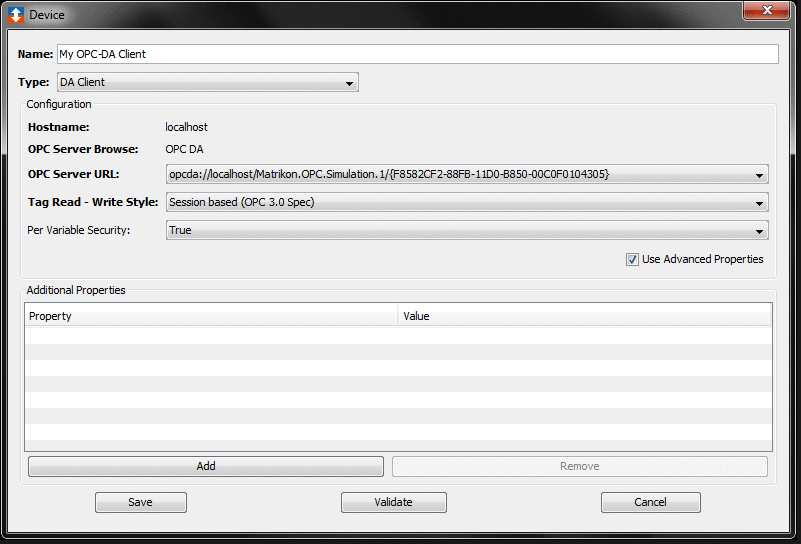Click the Property column header
Image resolution: width=801 pixels, height=544 pixels.
(211, 316)
